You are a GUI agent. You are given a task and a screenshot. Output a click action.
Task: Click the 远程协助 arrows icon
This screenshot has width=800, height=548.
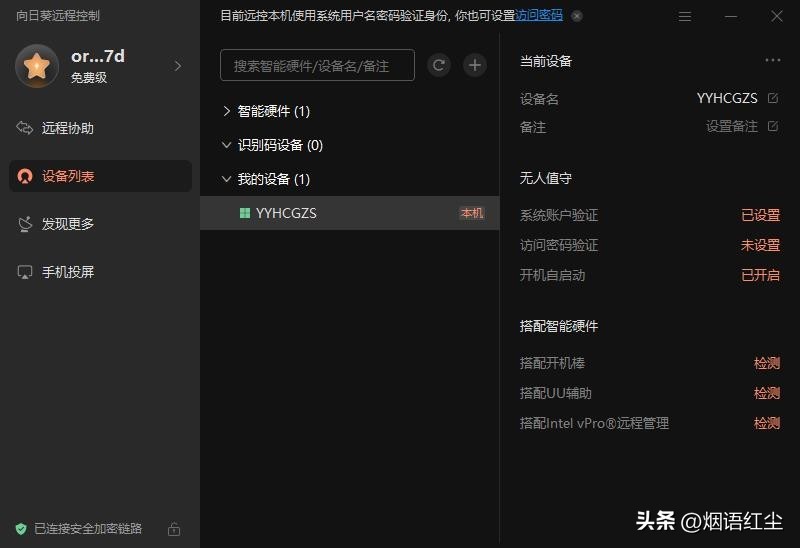pyautogui.click(x=24, y=128)
